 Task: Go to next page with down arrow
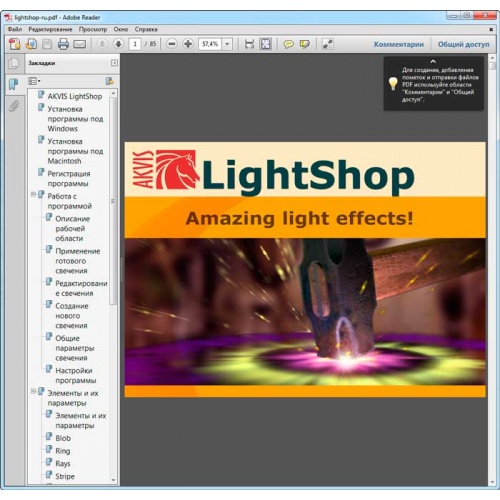(x=118, y=44)
